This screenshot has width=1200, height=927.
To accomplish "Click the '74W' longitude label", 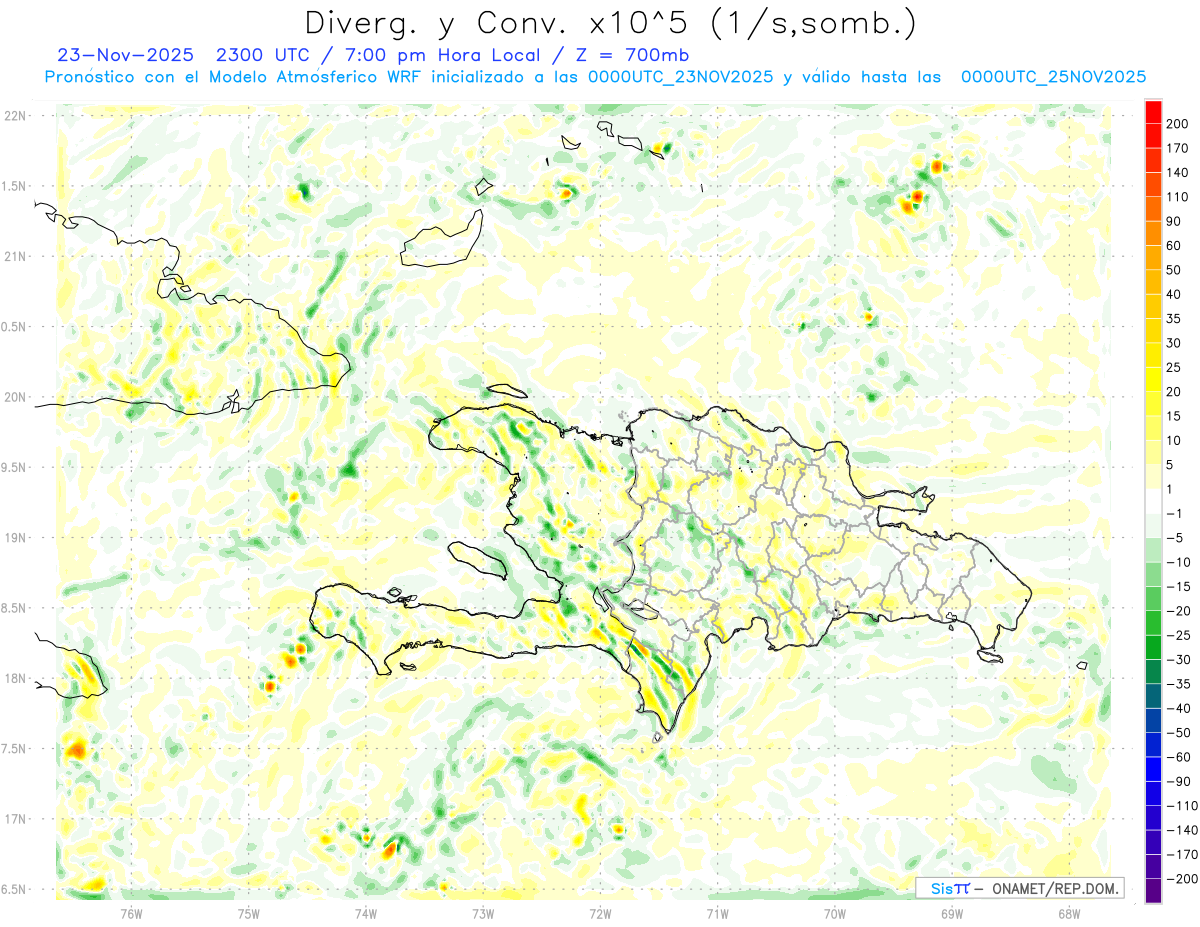I will (365, 912).
